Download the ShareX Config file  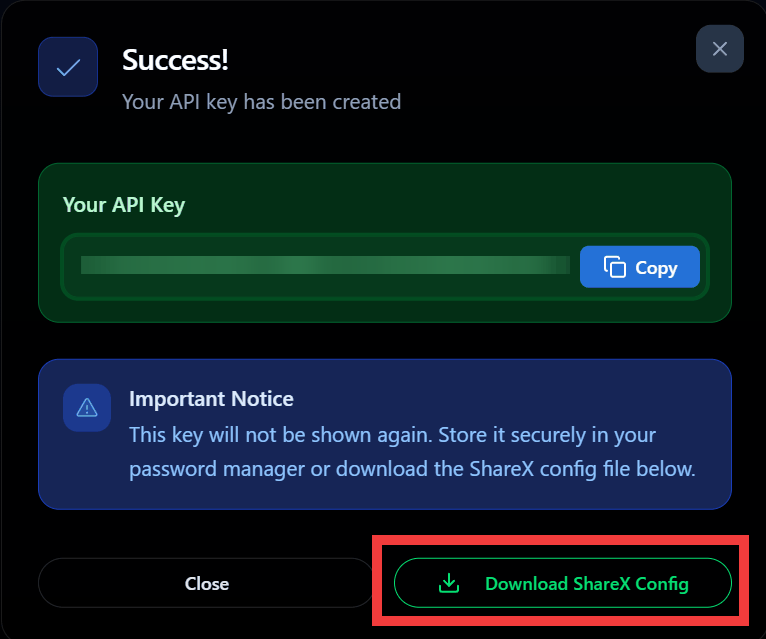click(x=562, y=583)
